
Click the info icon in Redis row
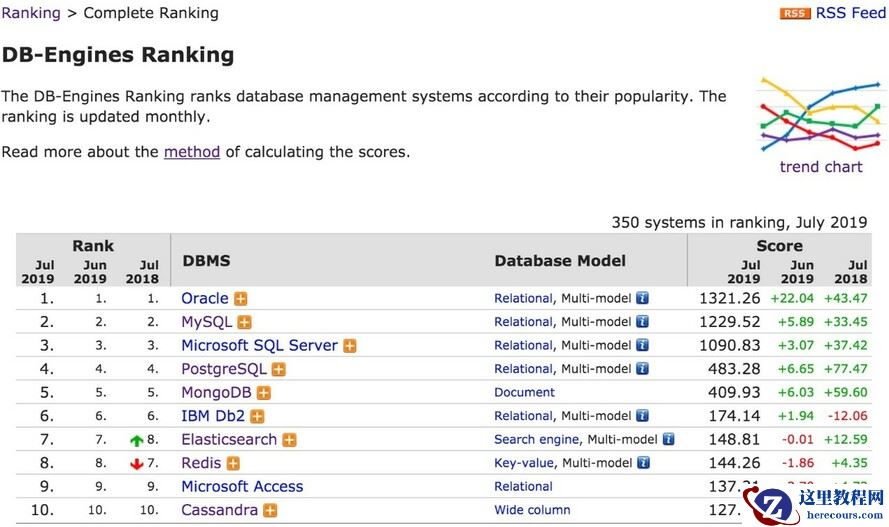(x=643, y=463)
